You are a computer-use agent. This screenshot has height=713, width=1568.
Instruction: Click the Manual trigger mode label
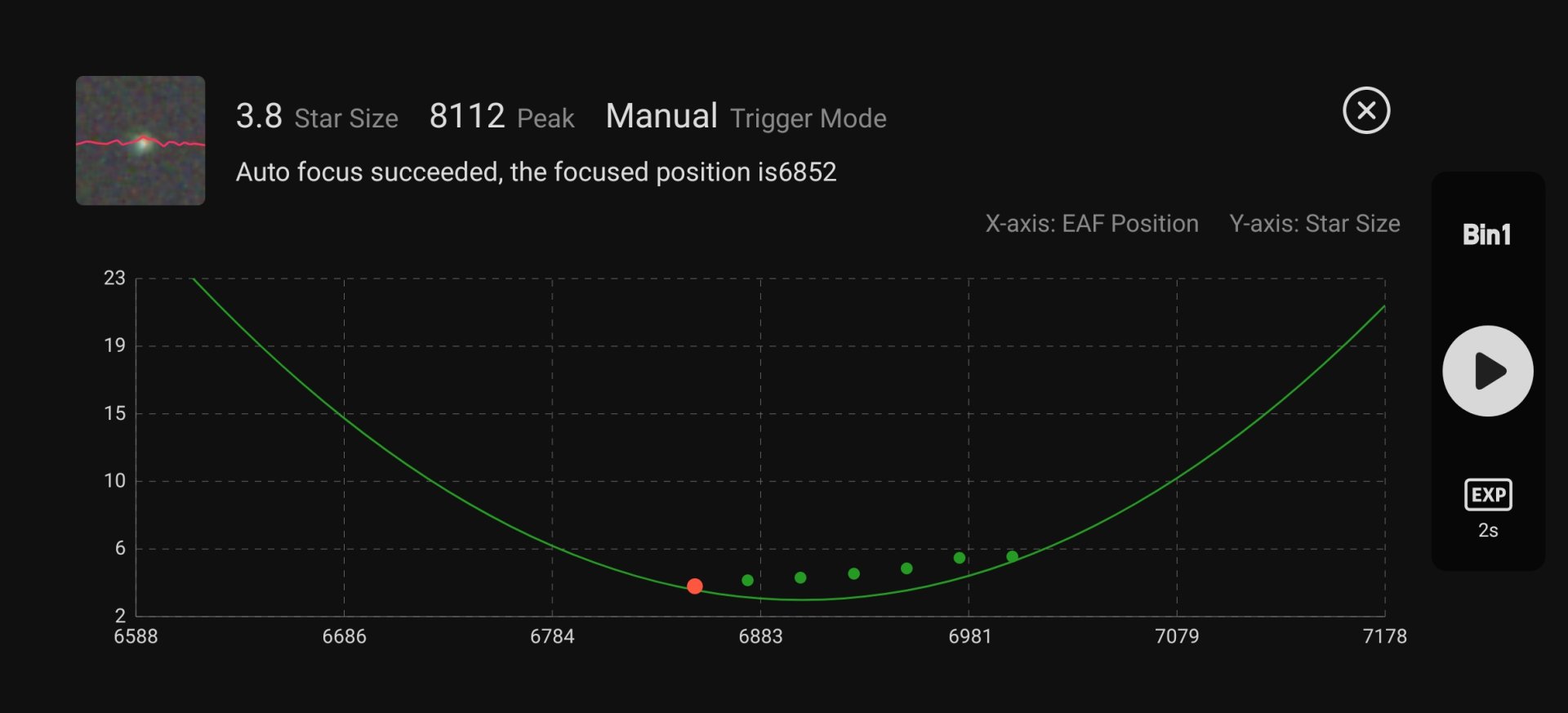(661, 116)
